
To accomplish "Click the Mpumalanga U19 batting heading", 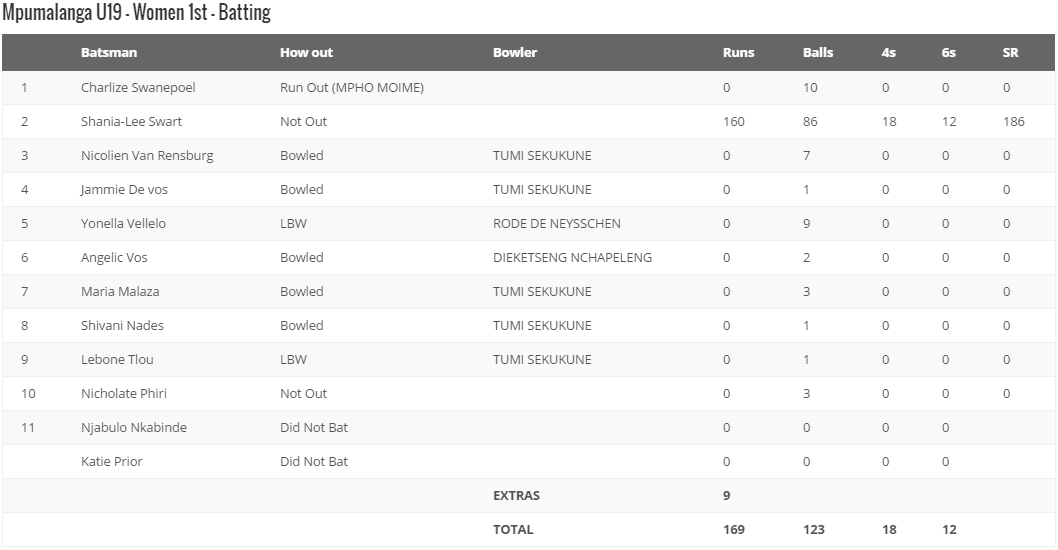I will [x=137, y=13].
